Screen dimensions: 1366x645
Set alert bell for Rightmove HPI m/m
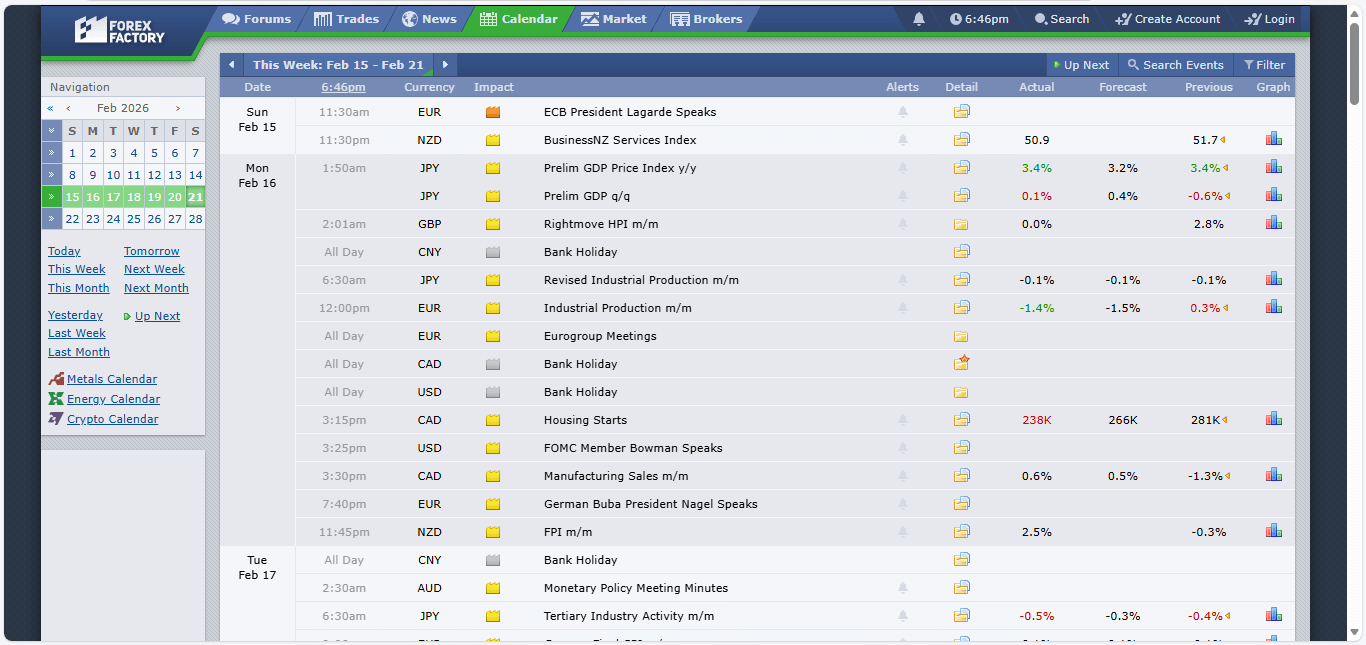903,224
